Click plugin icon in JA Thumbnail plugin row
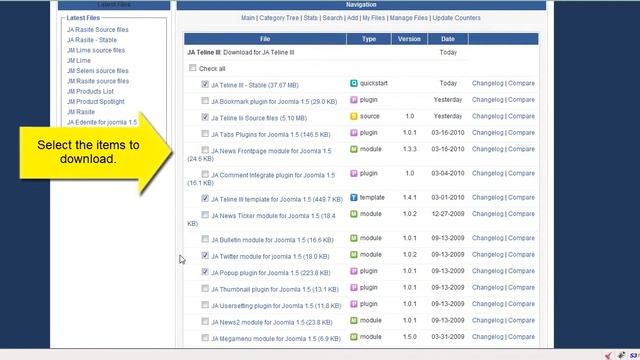Viewport: 640px width, 360px height. pos(354,288)
